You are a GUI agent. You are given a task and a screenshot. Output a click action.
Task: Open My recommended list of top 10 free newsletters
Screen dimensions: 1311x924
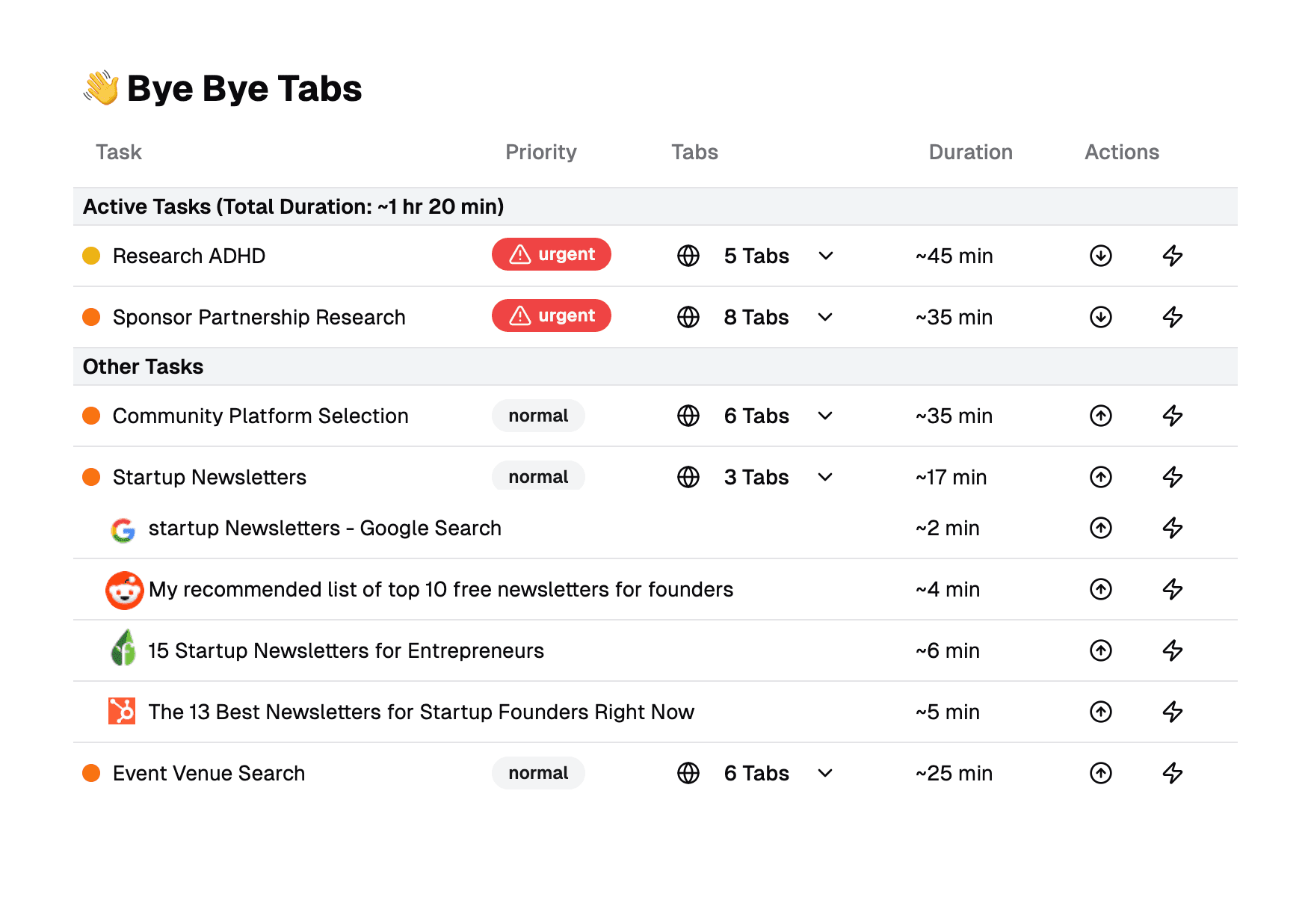[x=441, y=589]
